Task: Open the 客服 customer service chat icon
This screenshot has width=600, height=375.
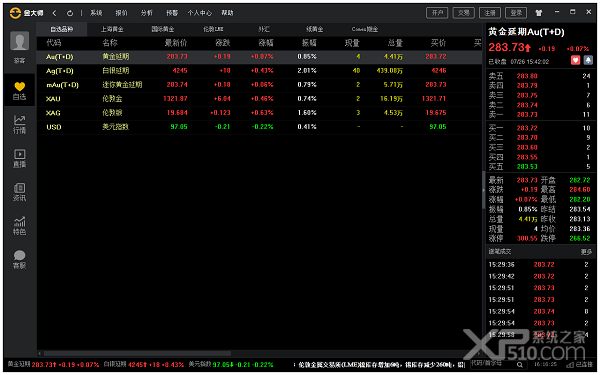Action: coord(20,259)
